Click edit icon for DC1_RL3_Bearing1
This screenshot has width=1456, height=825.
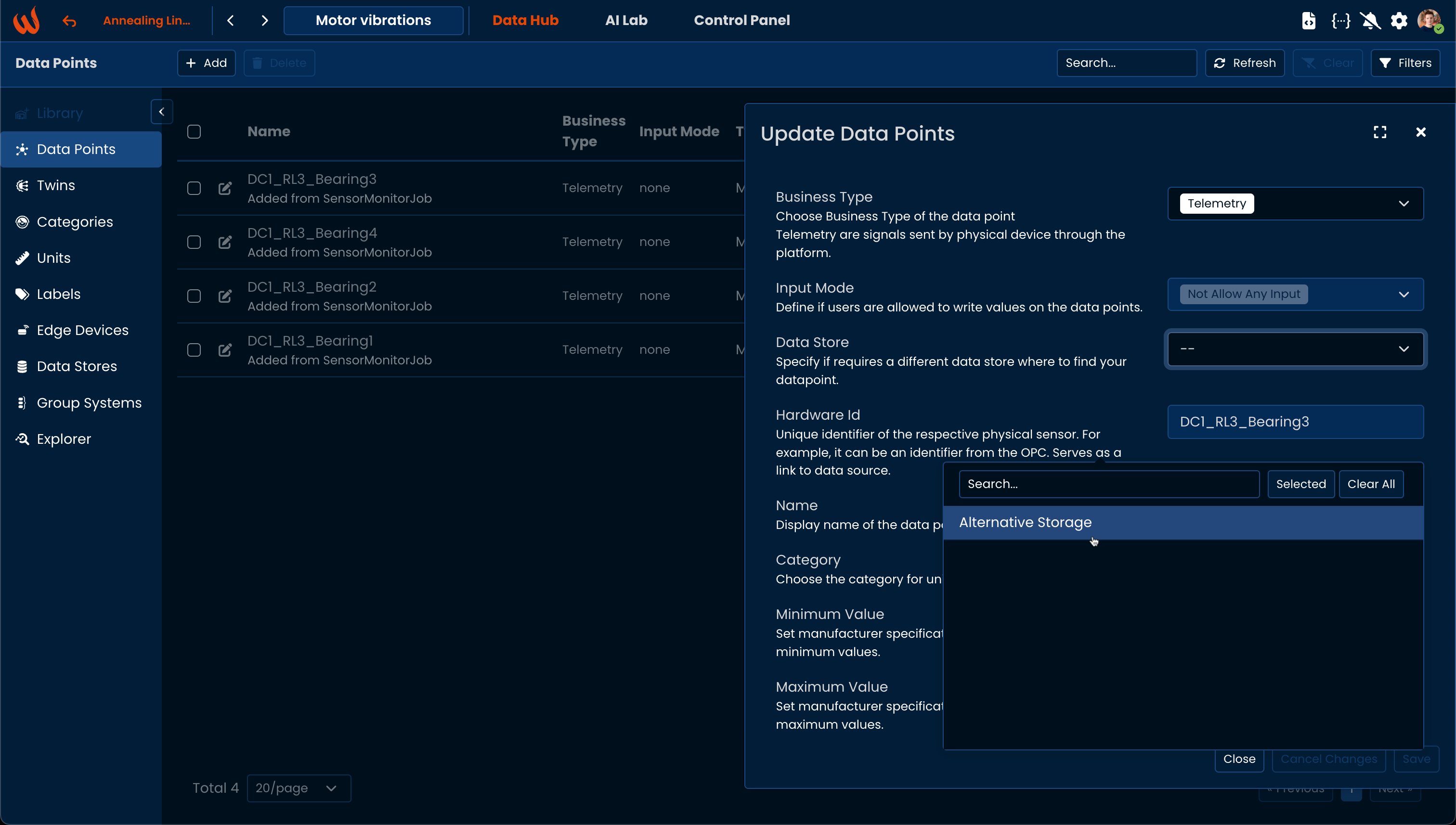225,349
